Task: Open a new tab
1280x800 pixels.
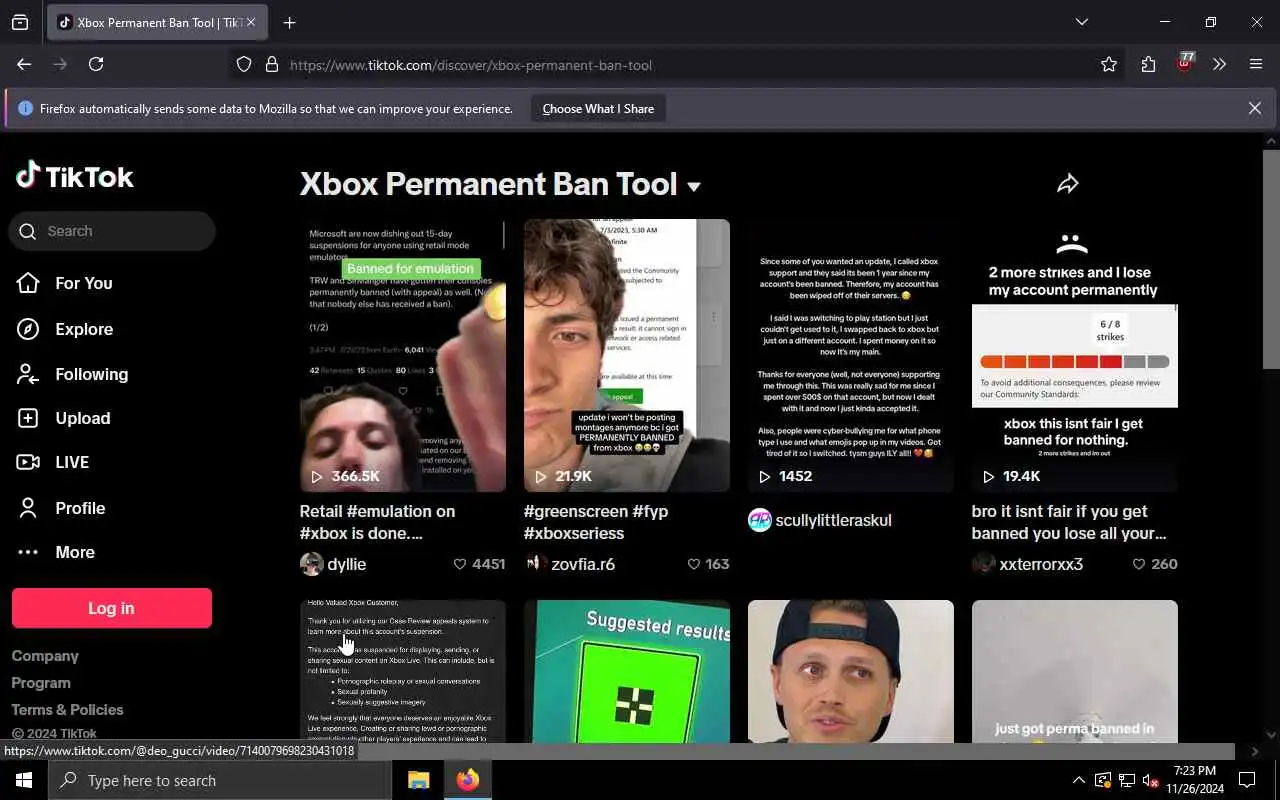Action: (x=289, y=22)
